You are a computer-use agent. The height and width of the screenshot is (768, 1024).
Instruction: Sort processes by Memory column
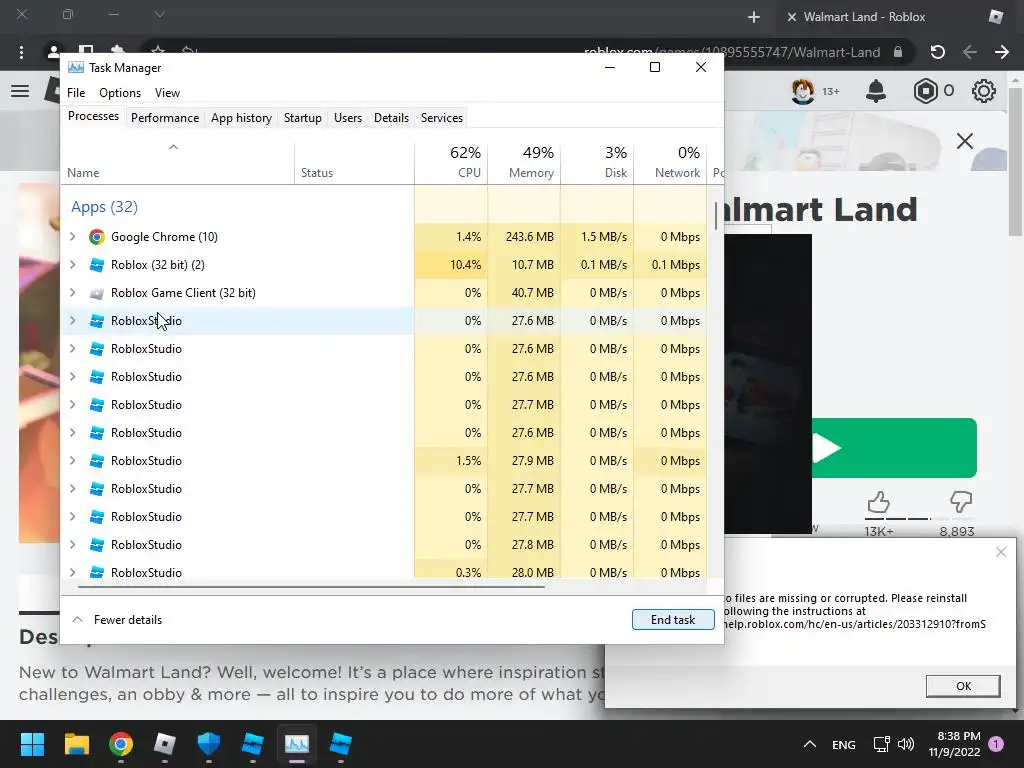pos(524,162)
